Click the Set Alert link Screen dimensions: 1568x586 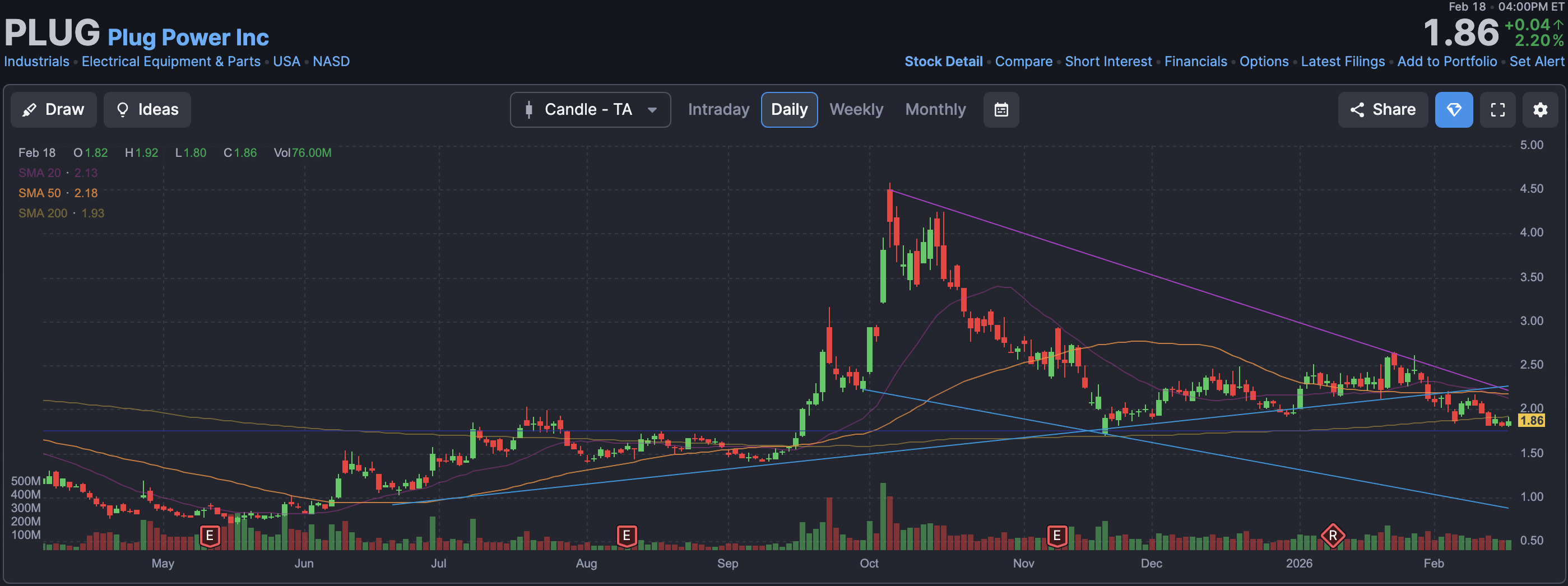click(x=1537, y=62)
